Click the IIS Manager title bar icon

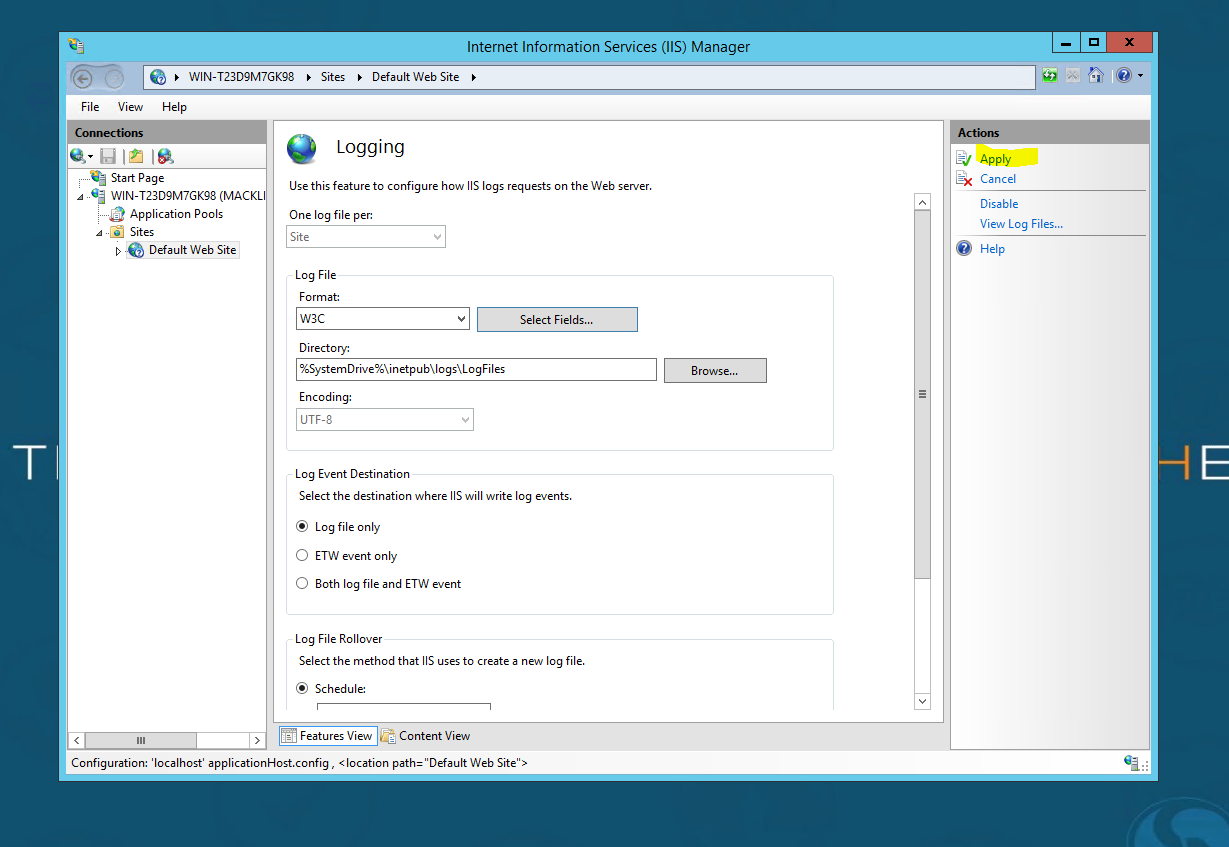76,46
